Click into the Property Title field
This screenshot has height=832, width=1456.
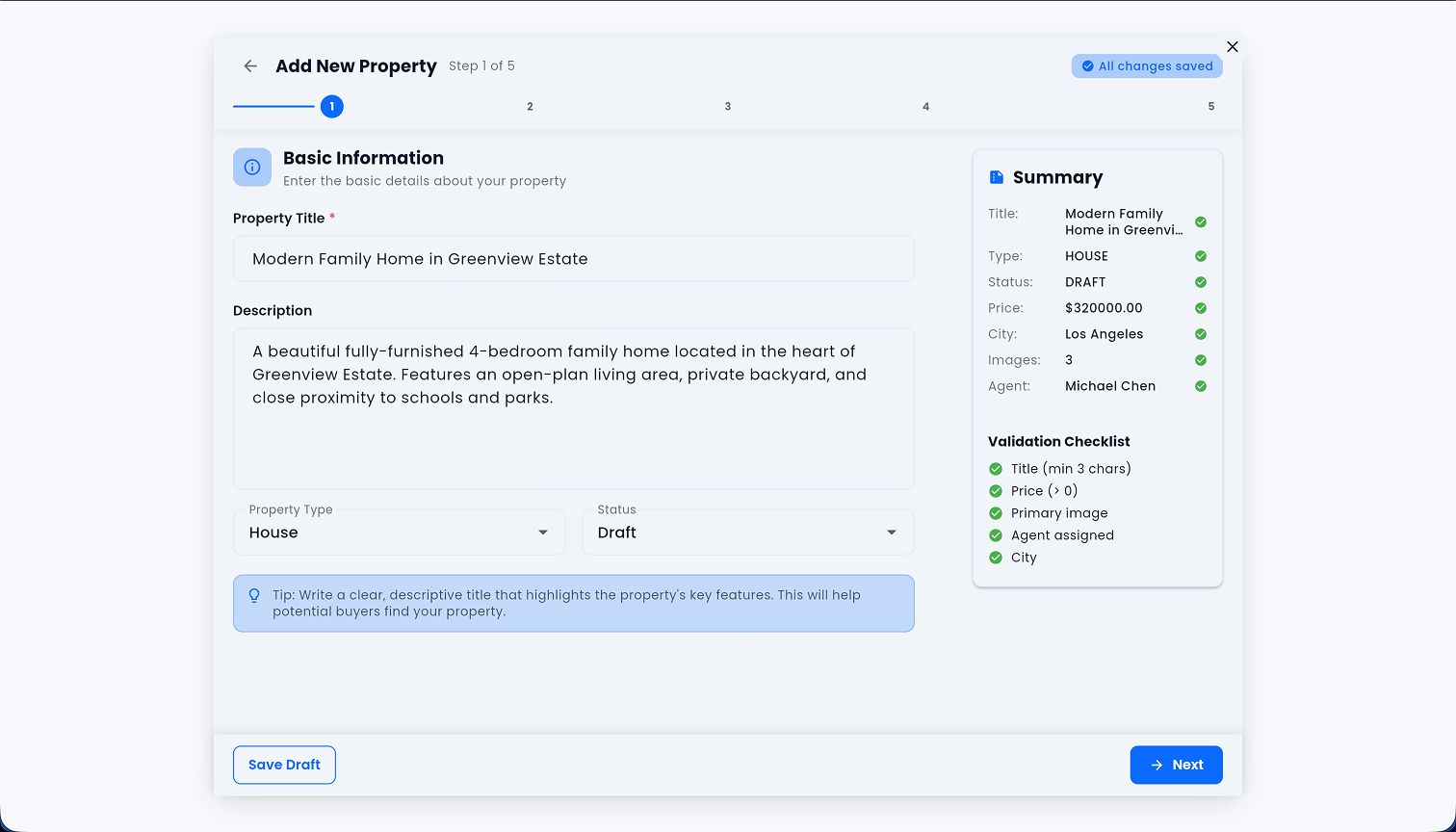pyautogui.click(x=573, y=259)
